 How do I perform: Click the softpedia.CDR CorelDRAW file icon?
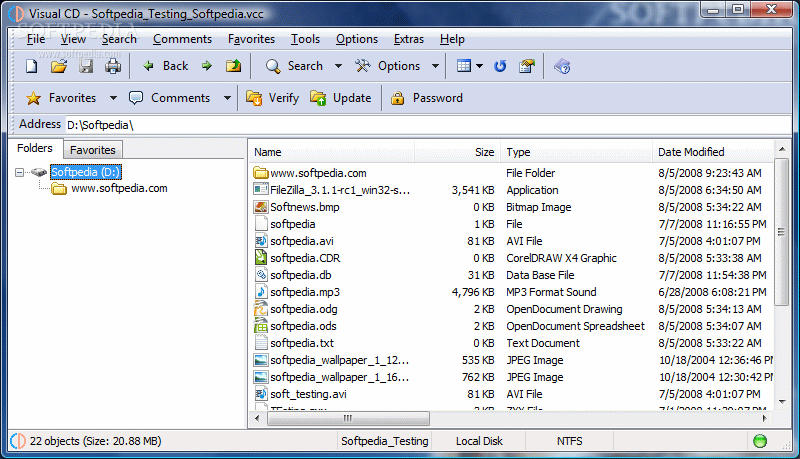(261, 258)
